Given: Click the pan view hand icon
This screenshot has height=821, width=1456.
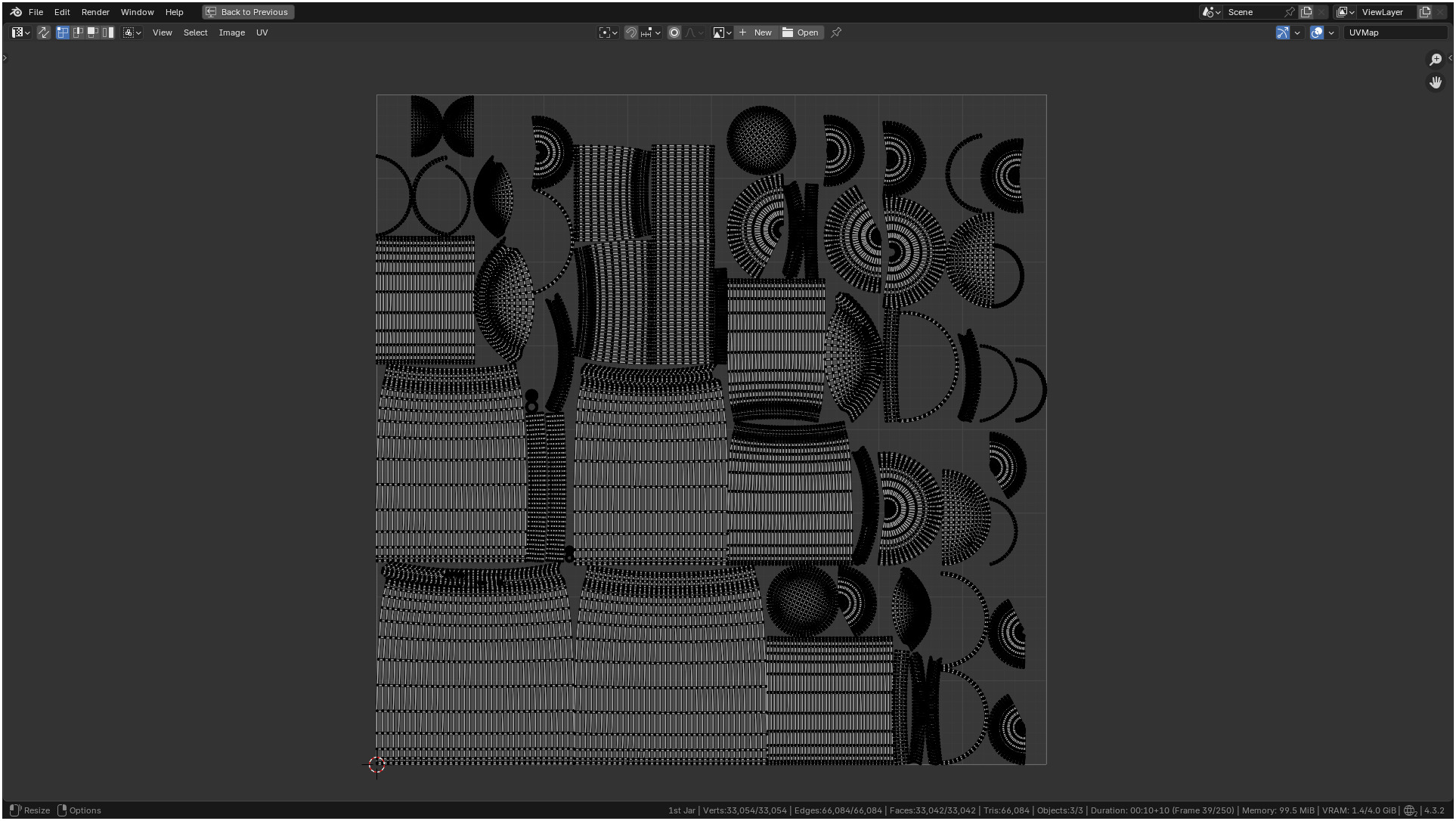Looking at the screenshot, I should point(1435,82).
